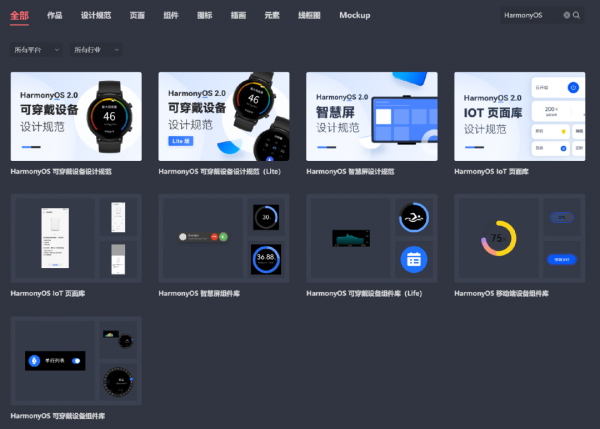This screenshot has width=600, height=429.
Task: Open the 作品 tab
Action: coord(55,15)
